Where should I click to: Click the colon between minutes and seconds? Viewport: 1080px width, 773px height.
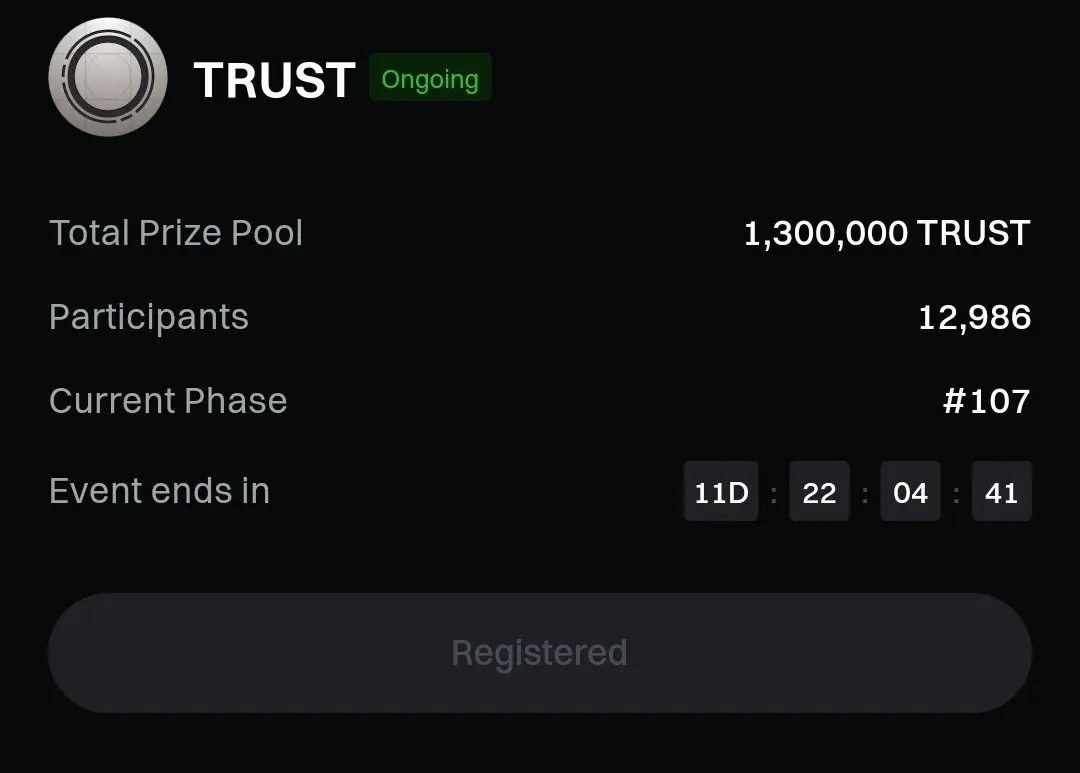click(956, 493)
